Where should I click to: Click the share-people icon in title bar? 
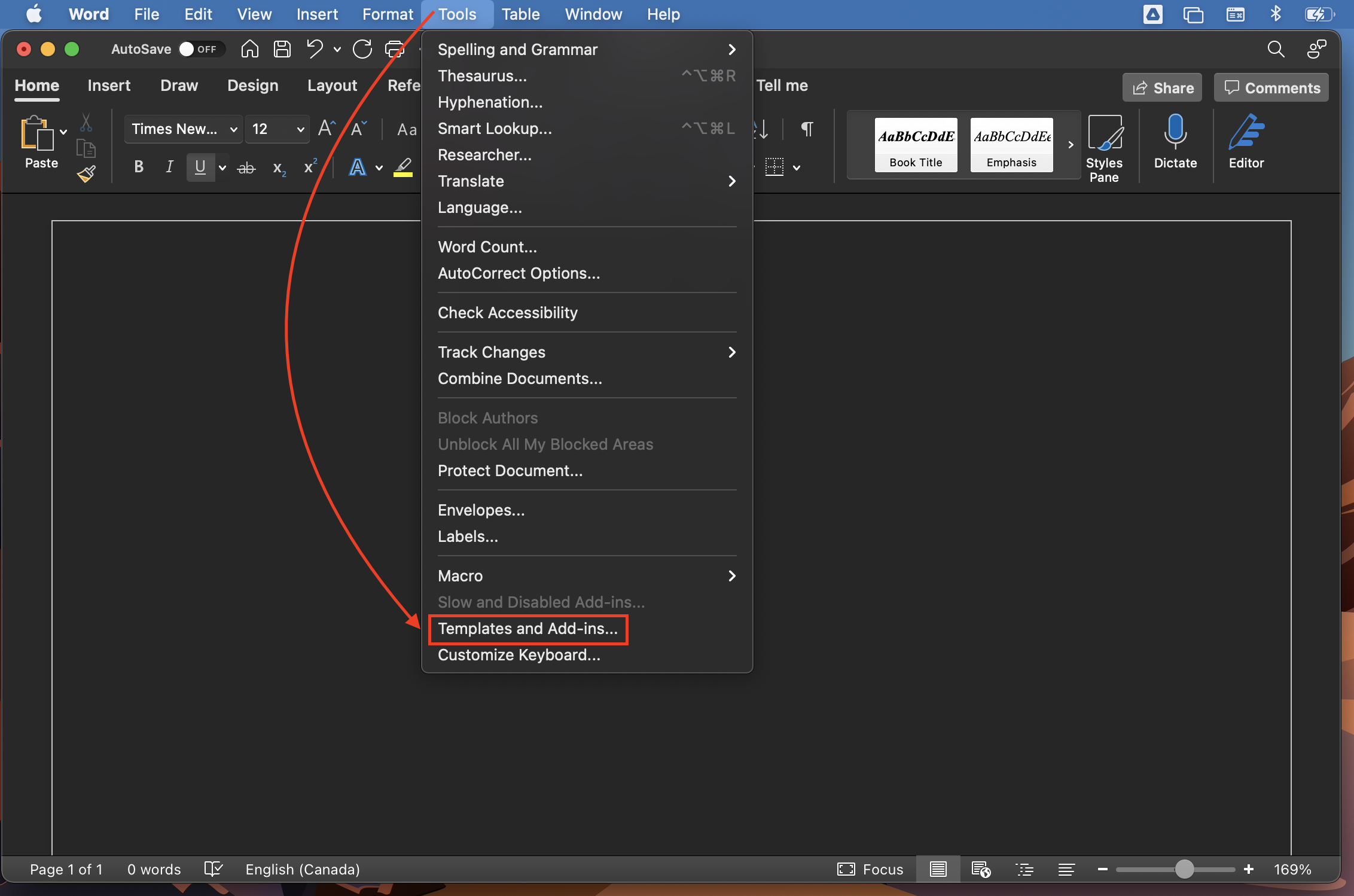pos(1316,49)
